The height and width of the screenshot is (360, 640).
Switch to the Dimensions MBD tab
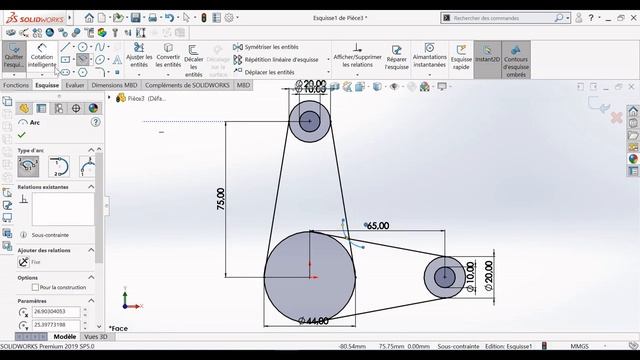[x=114, y=85]
